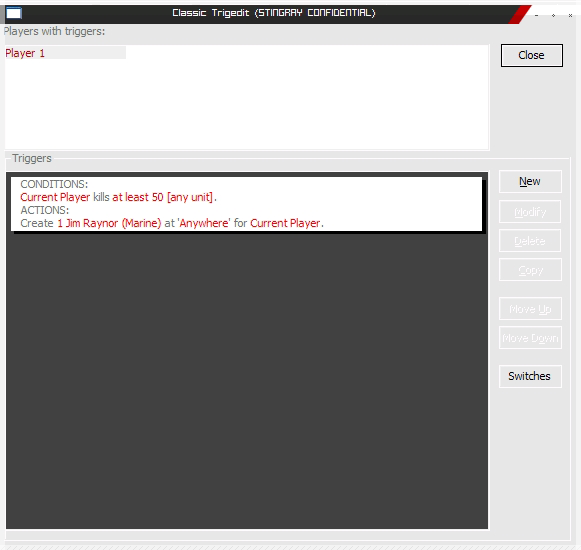Click the window system icon in title bar
581x550 pixels.
14,13
